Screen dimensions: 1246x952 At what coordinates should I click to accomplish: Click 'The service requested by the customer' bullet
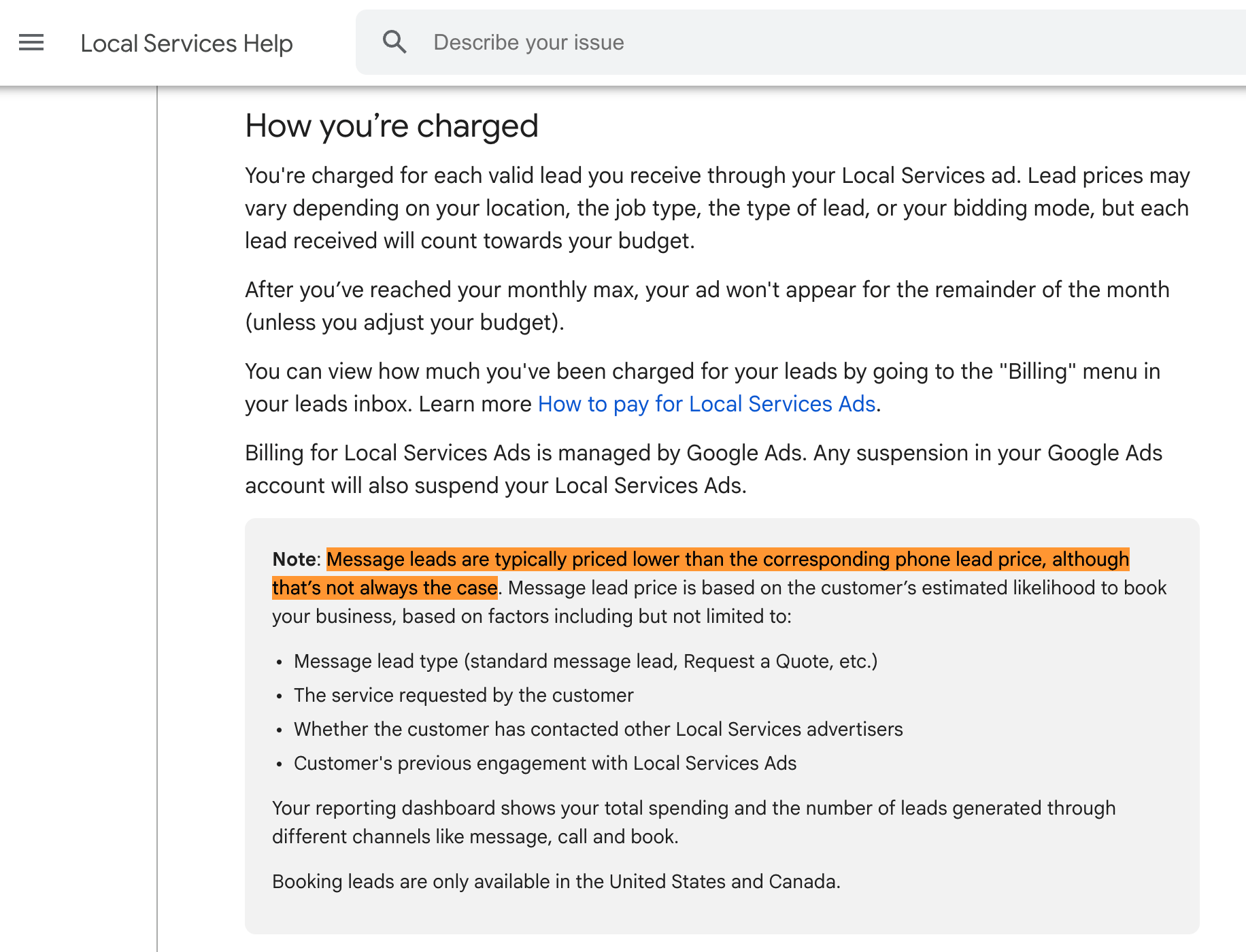tap(463, 695)
